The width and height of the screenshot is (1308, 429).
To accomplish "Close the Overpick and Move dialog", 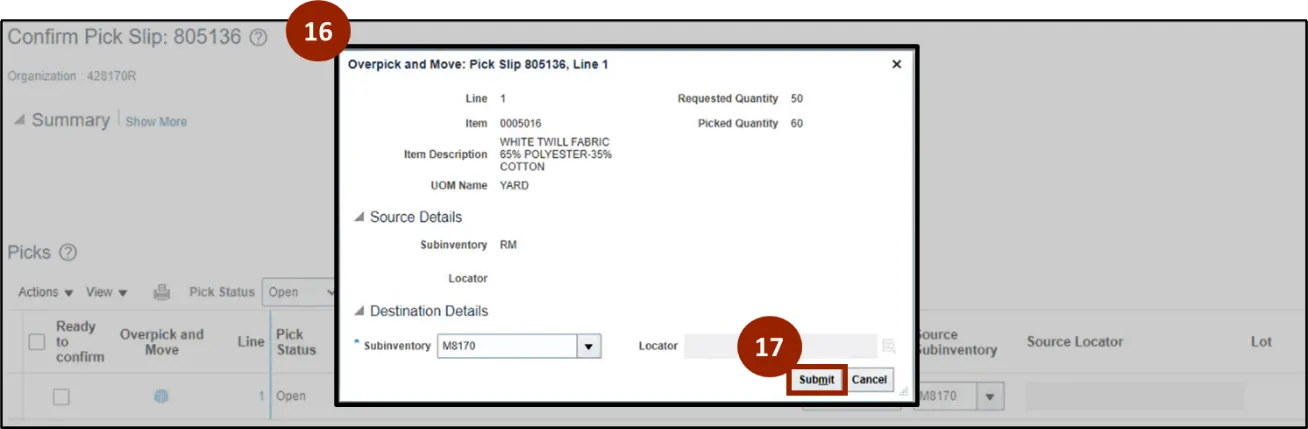I will tap(896, 64).
